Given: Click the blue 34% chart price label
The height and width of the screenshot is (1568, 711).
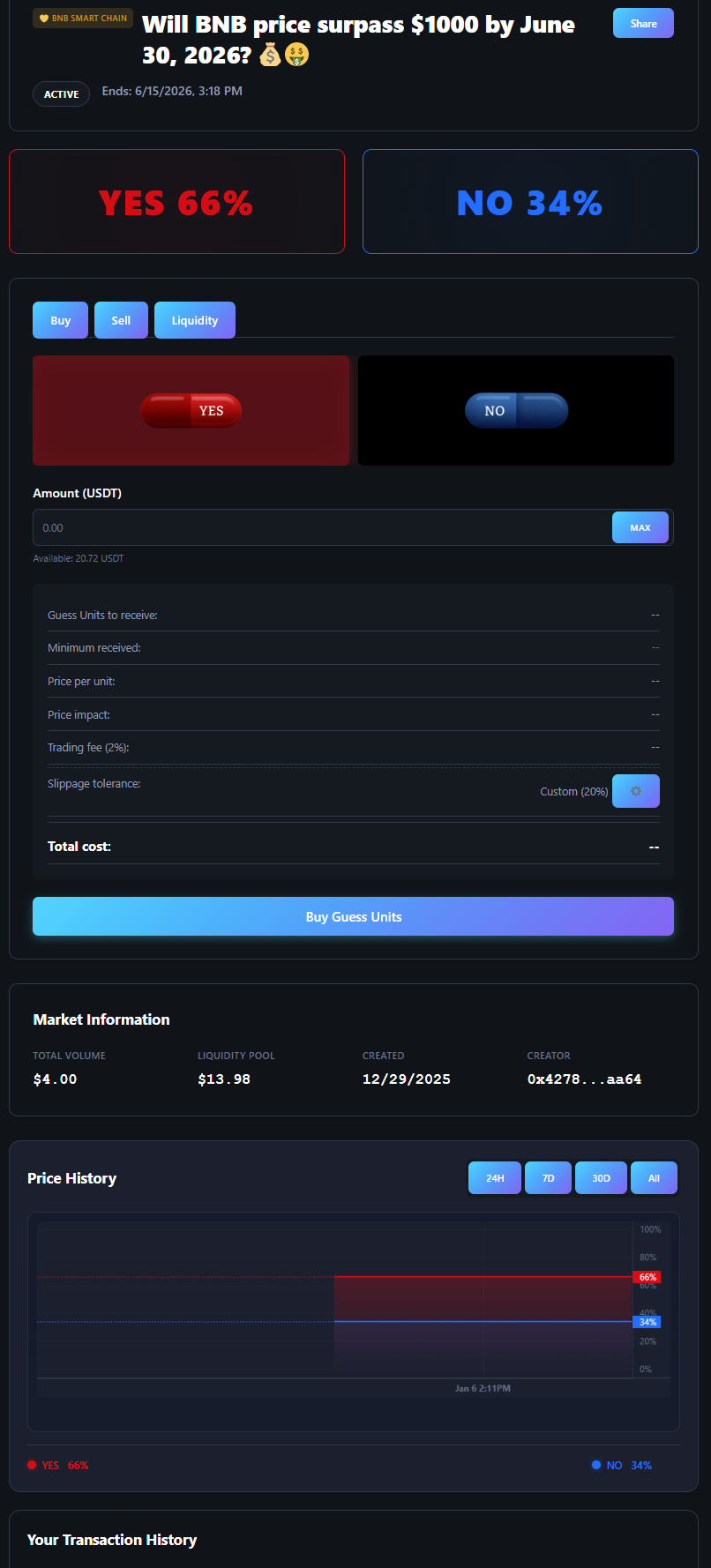Looking at the screenshot, I should tap(647, 1322).
